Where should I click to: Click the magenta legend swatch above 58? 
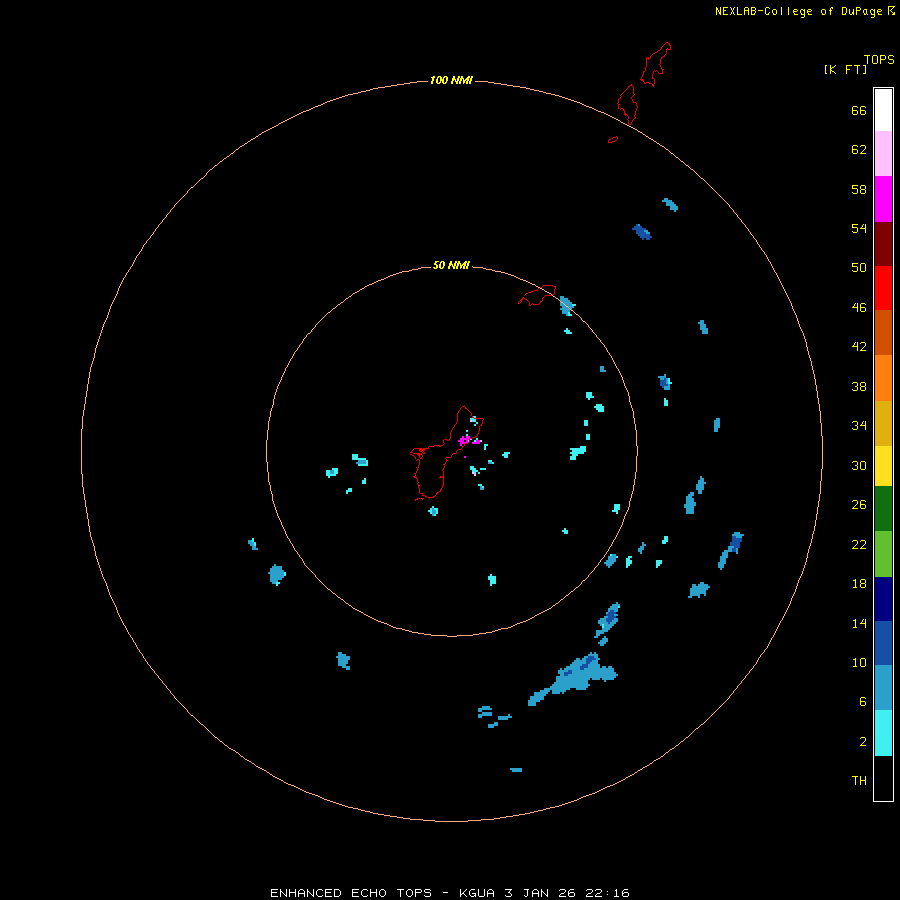883,199
